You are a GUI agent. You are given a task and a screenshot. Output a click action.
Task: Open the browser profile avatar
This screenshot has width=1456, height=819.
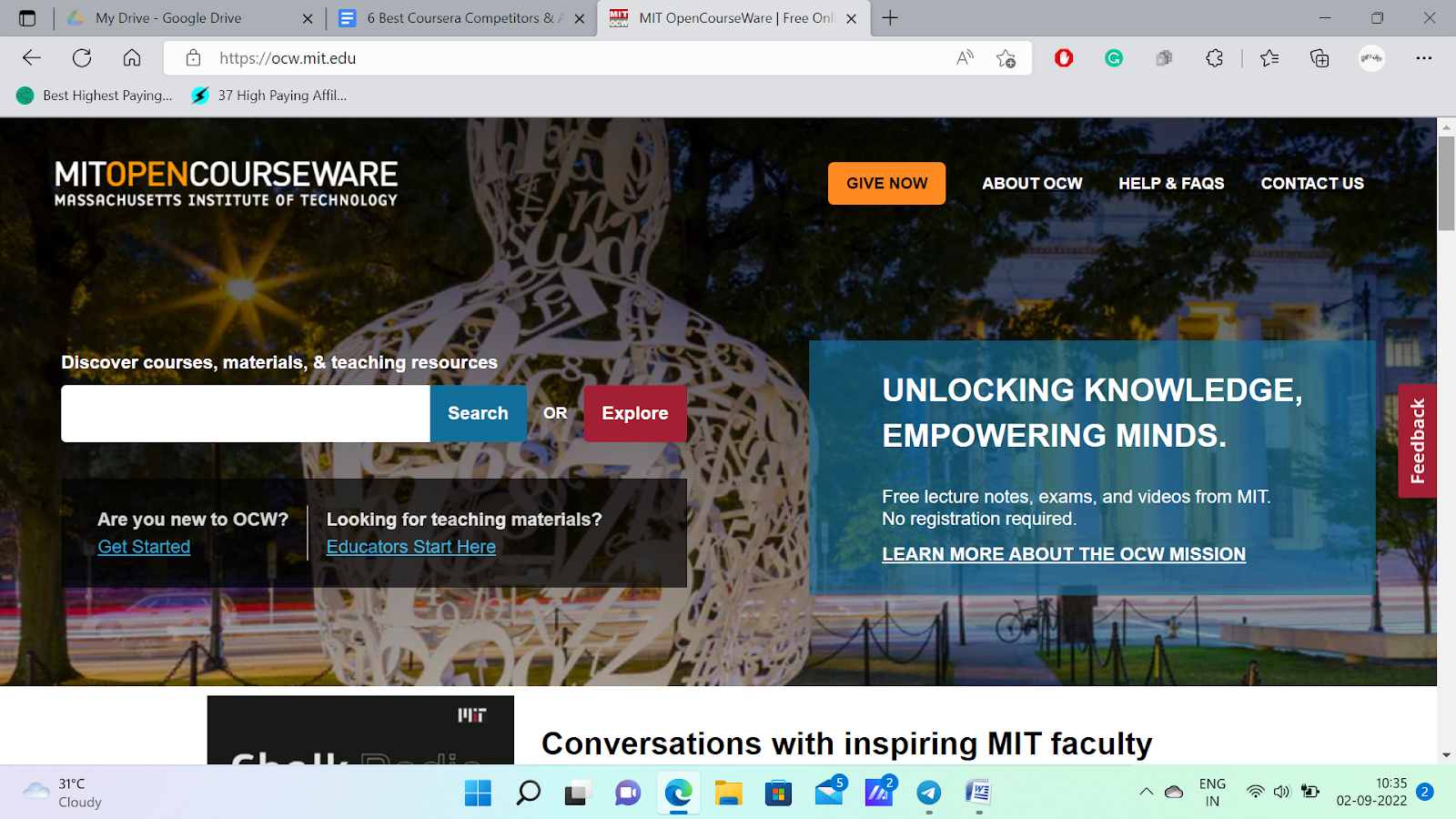pos(1371,58)
